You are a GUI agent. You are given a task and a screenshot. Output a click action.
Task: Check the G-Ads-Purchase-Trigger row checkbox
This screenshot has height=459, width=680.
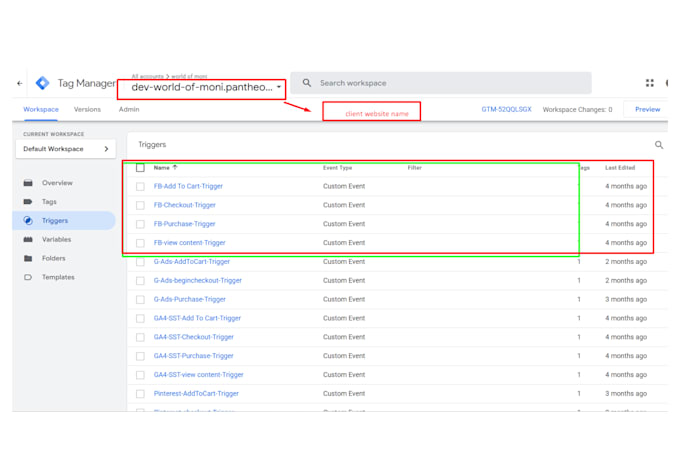140,300
